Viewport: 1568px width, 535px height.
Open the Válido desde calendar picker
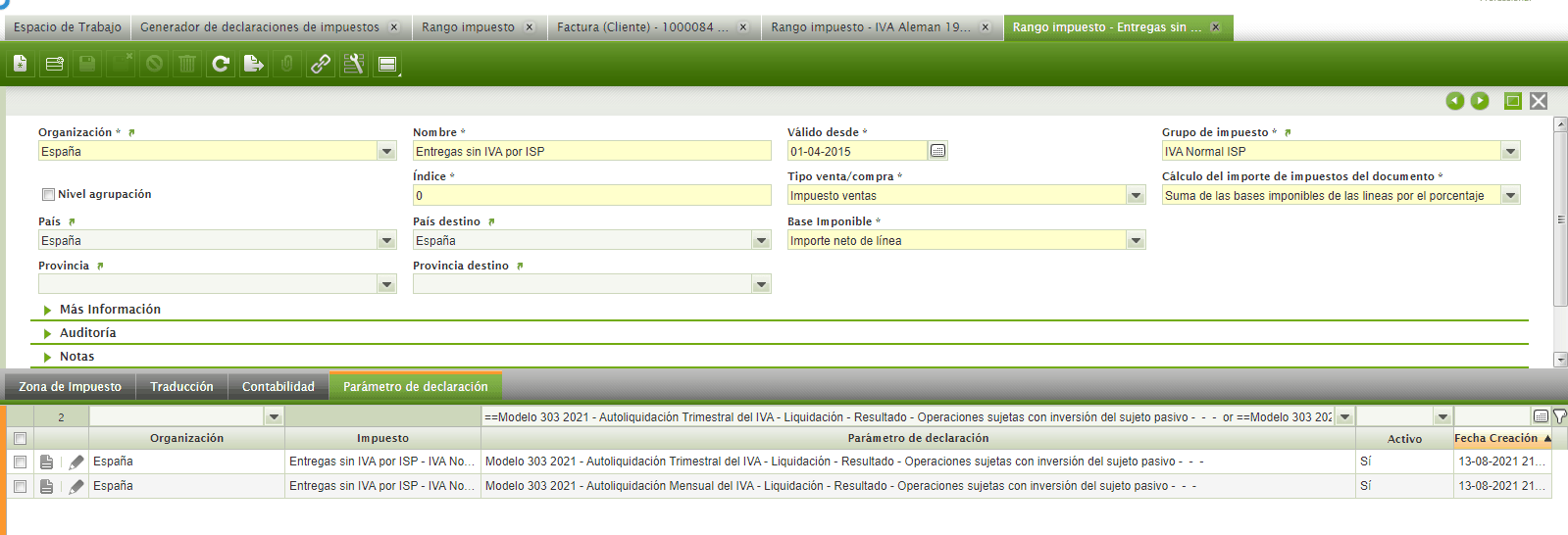coord(938,151)
